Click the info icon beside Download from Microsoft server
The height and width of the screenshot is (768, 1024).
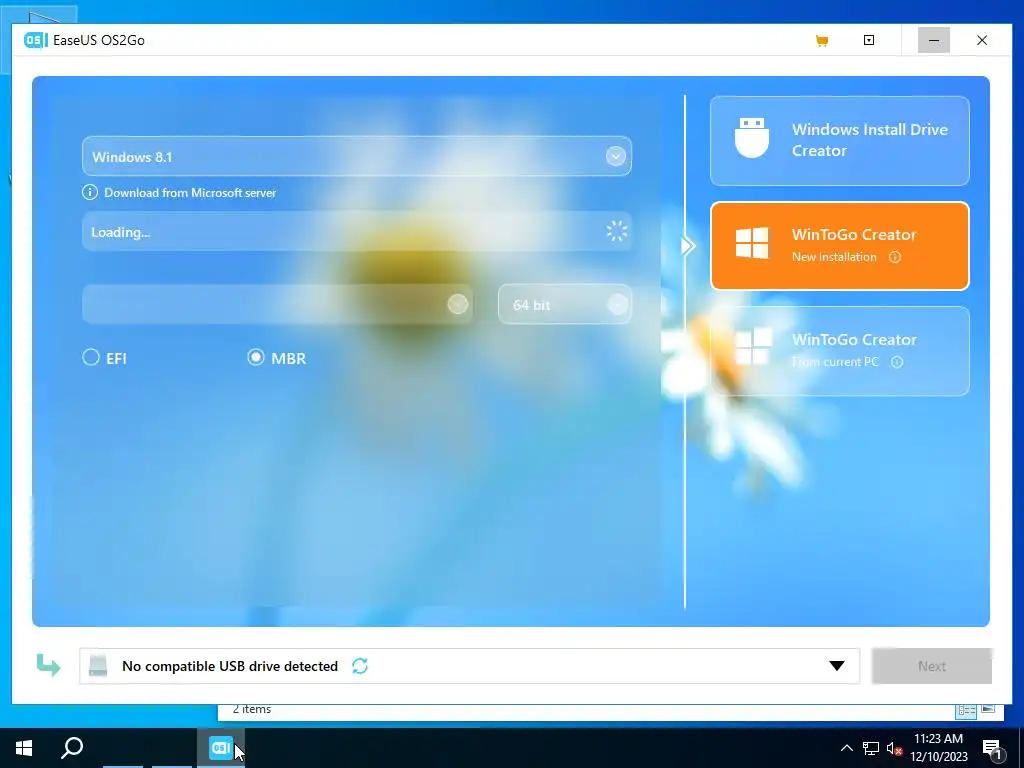pyautogui.click(x=89, y=193)
